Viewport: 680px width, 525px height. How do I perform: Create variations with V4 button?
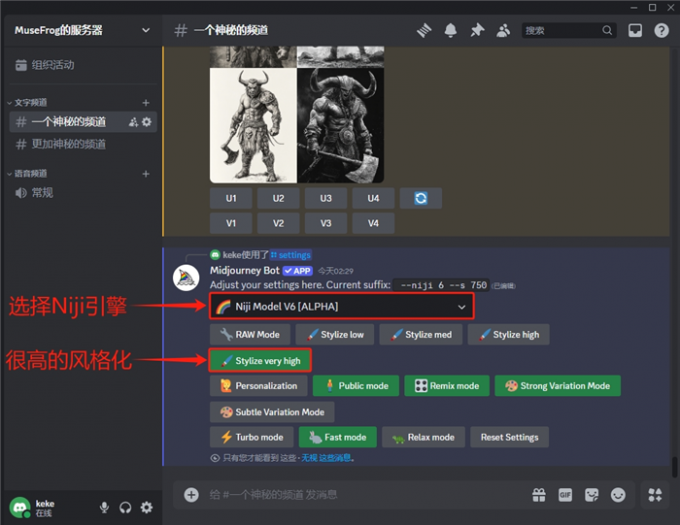373,223
